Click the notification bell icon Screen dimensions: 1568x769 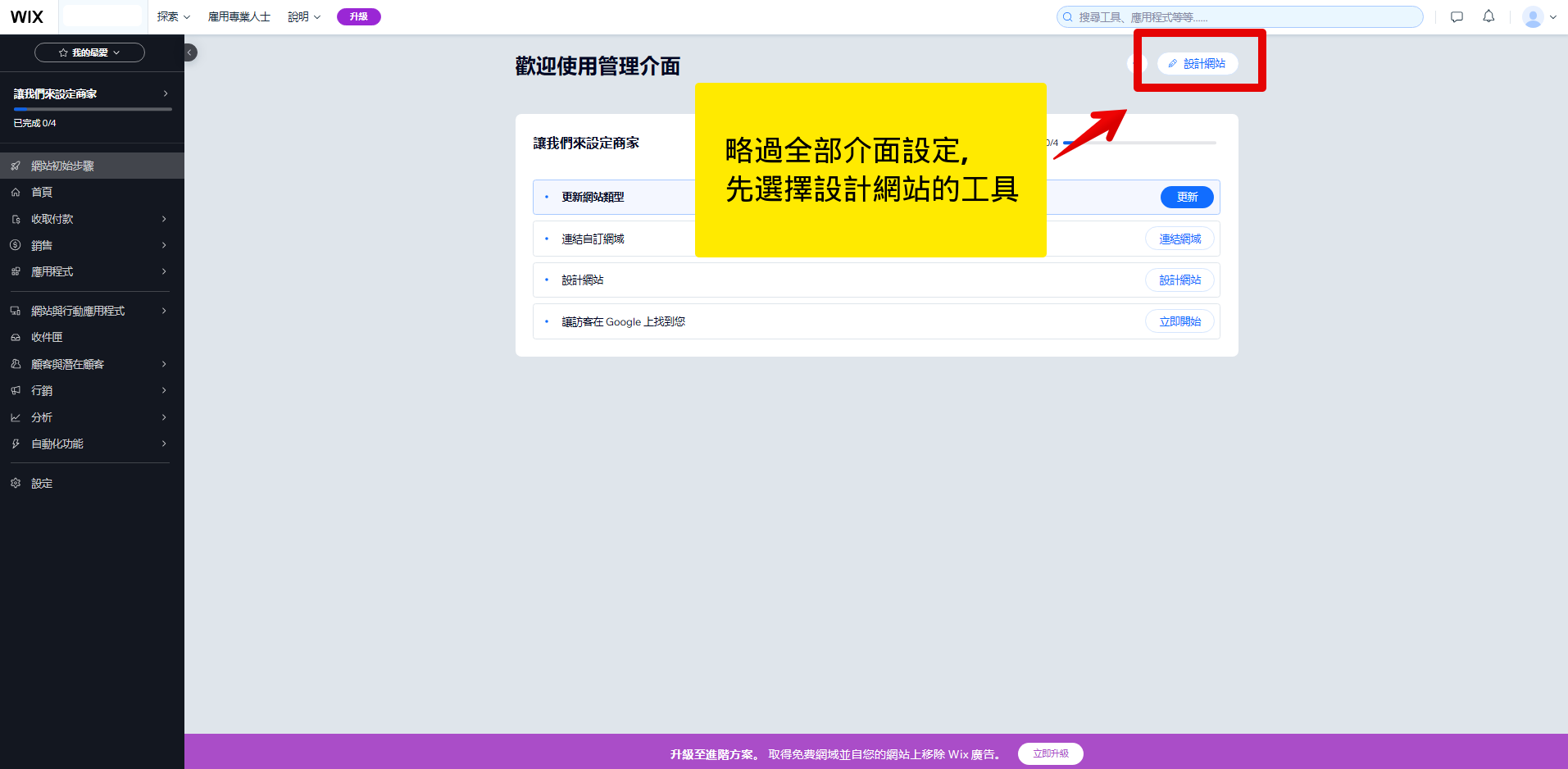[1488, 16]
